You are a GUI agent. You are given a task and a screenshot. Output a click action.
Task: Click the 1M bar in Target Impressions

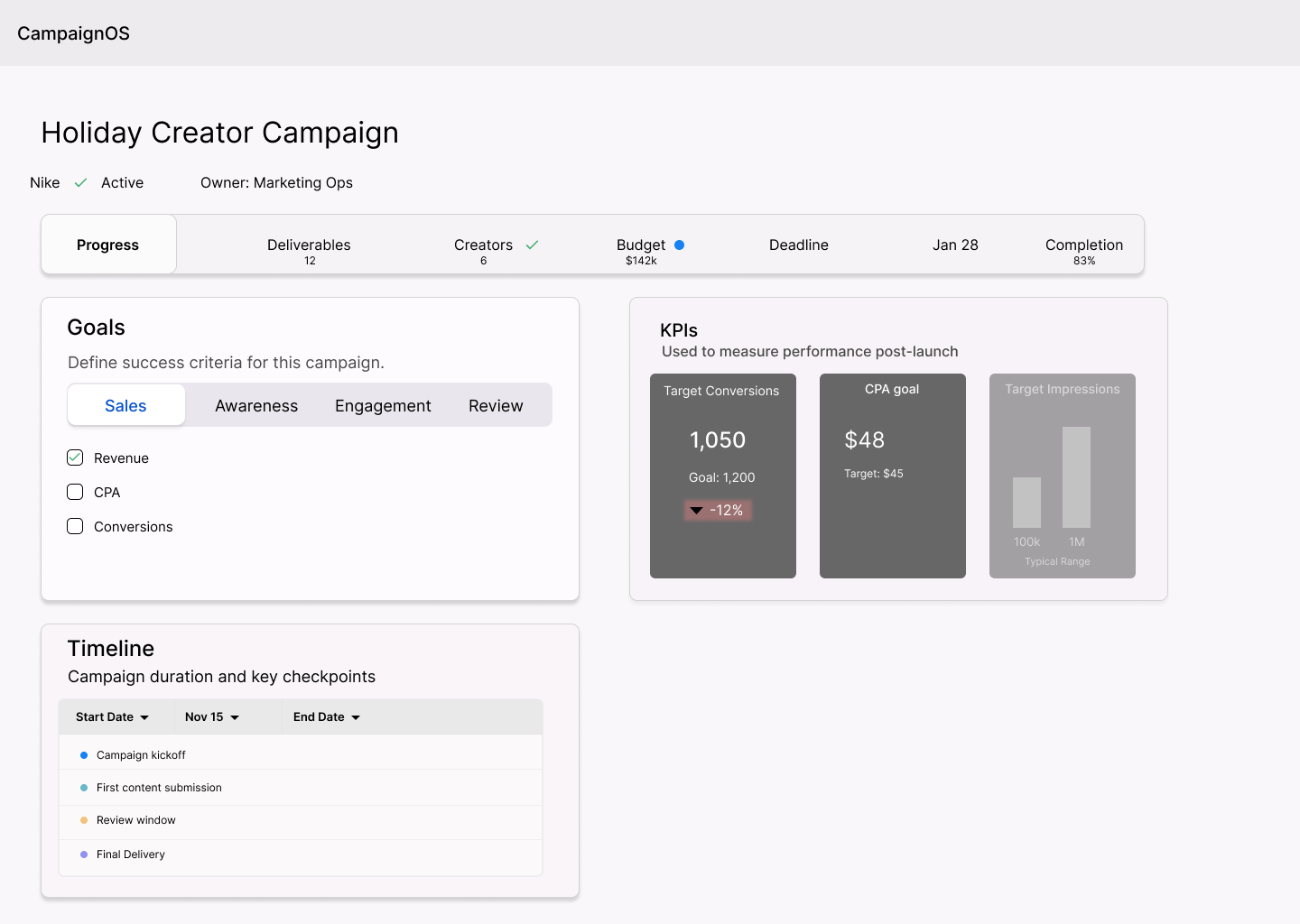pyautogui.click(x=1076, y=477)
